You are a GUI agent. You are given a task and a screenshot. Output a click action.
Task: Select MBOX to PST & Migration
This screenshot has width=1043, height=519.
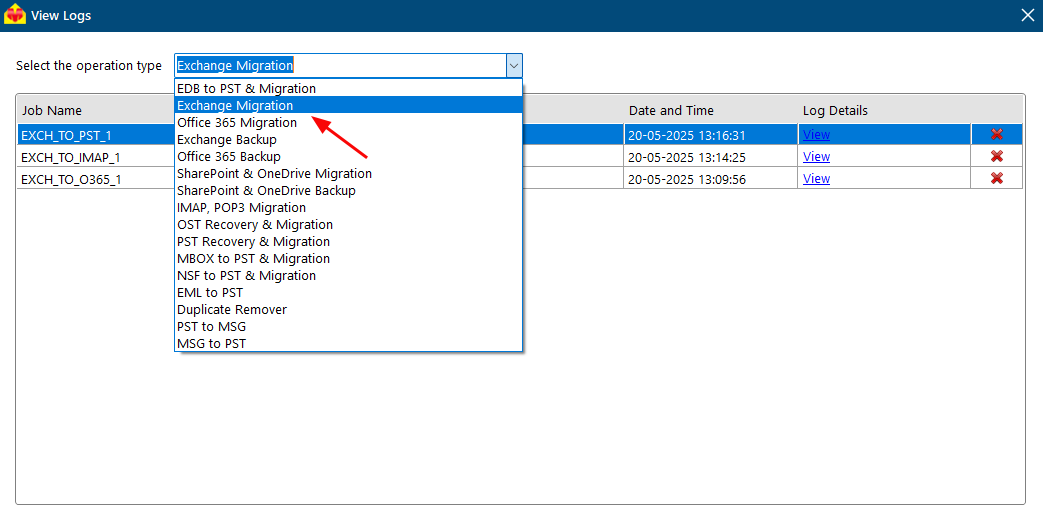pos(348,259)
